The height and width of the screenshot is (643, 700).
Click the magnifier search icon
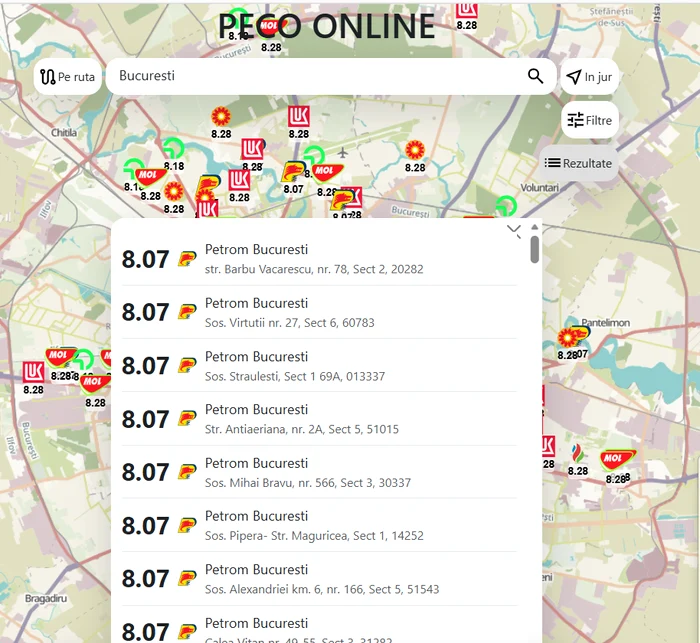[535, 76]
